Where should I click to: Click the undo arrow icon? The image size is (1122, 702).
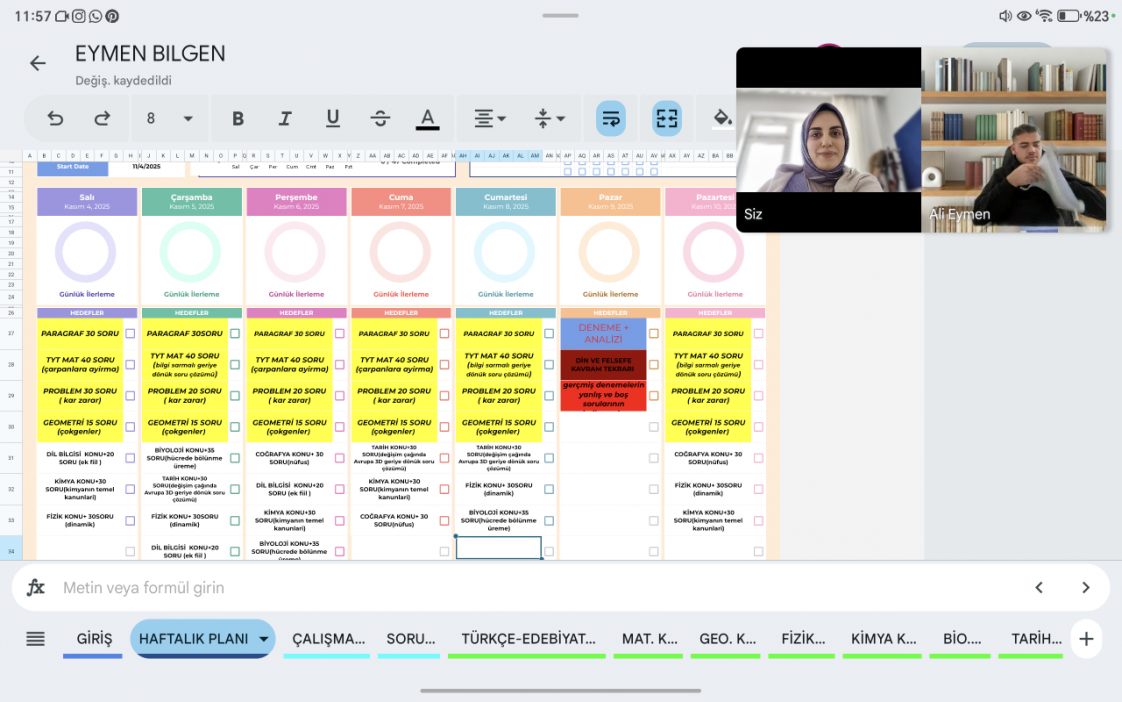[x=55, y=119]
